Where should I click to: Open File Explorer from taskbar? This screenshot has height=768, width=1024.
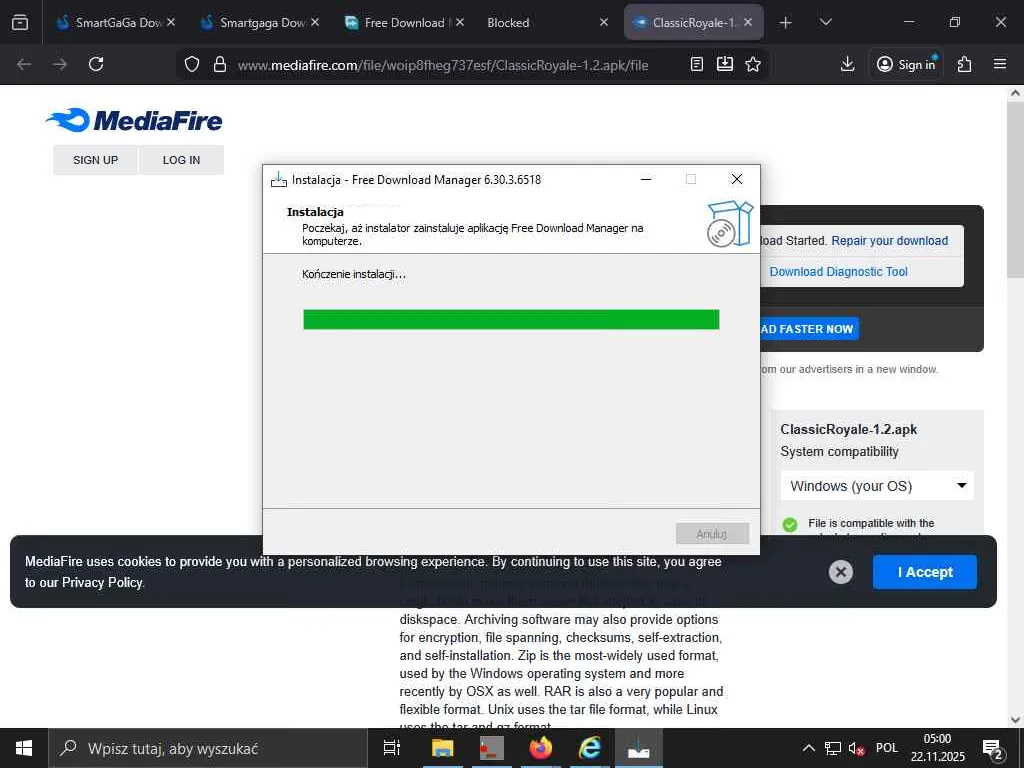pos(443,748)
